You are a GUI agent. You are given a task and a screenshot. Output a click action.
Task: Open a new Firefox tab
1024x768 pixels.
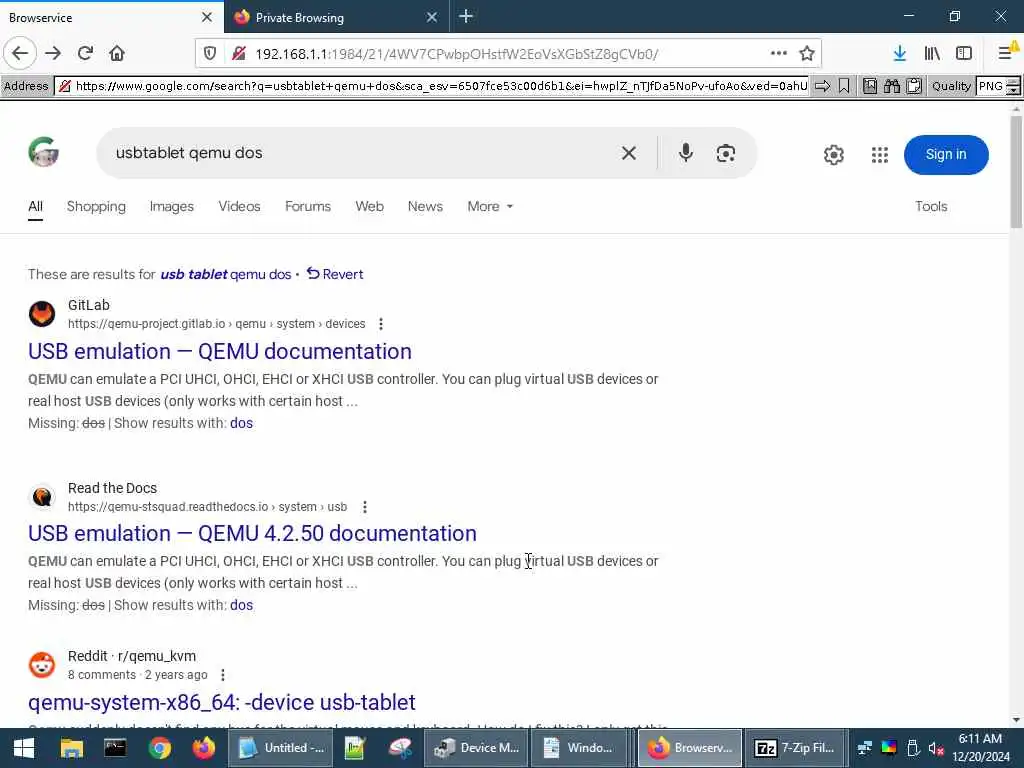pyautogui.click(x=466, y=16)
